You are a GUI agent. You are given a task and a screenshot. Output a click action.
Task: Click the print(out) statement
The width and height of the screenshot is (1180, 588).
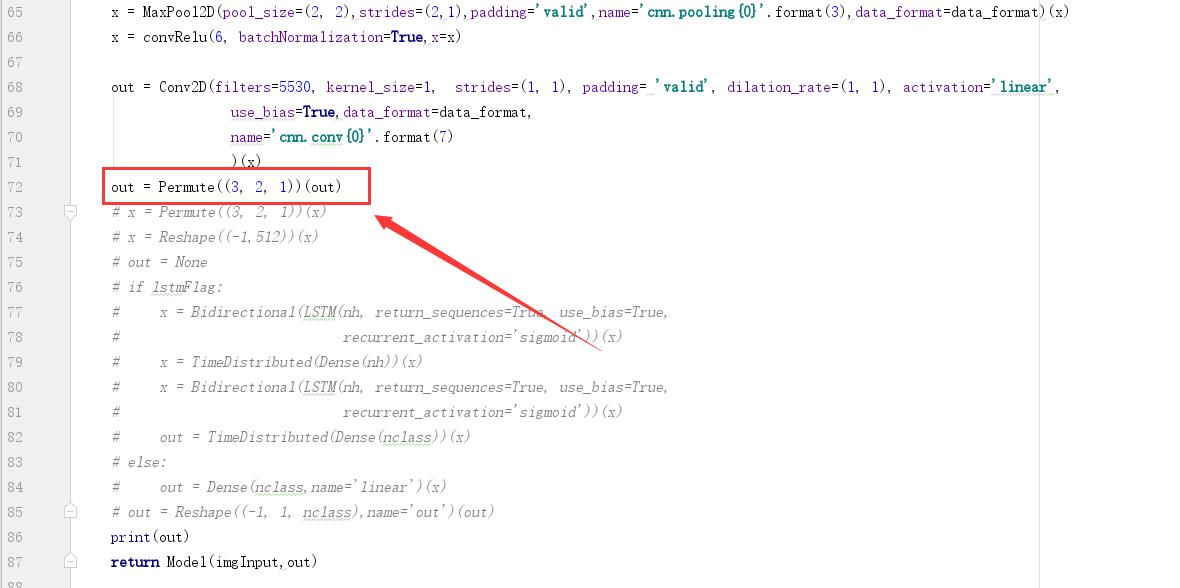coord(150,537)
